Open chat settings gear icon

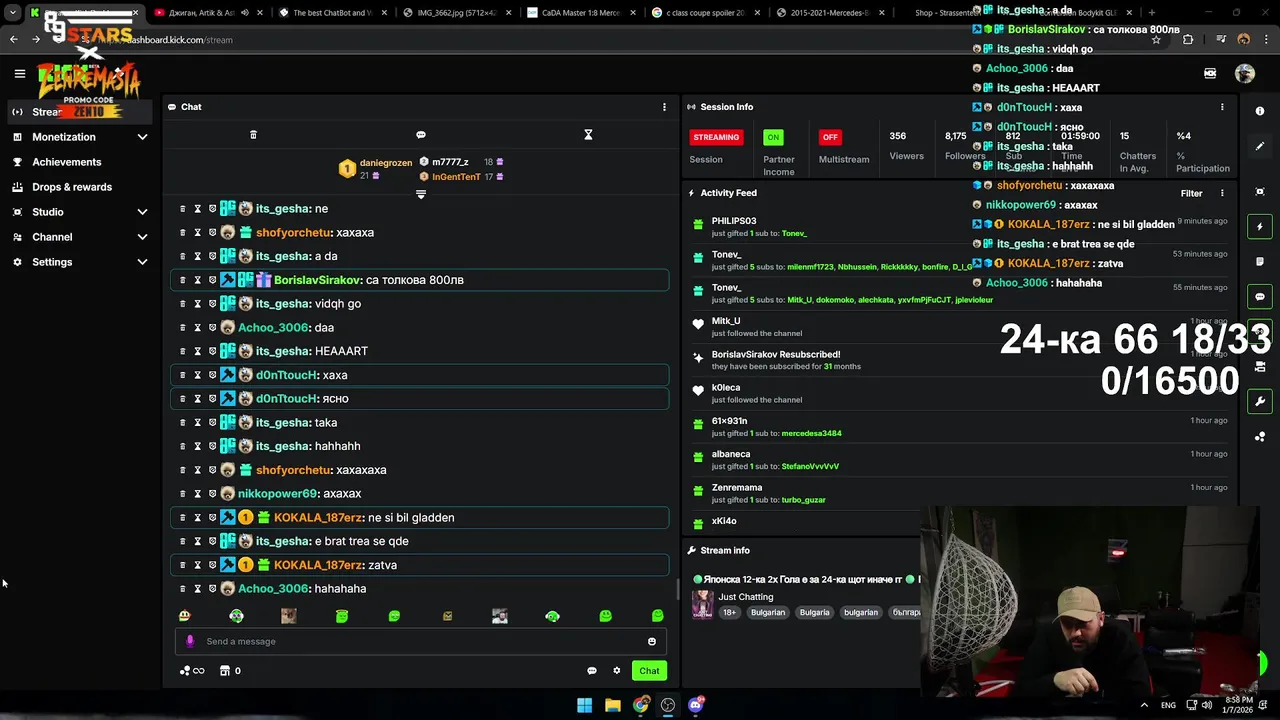[617, 671]
